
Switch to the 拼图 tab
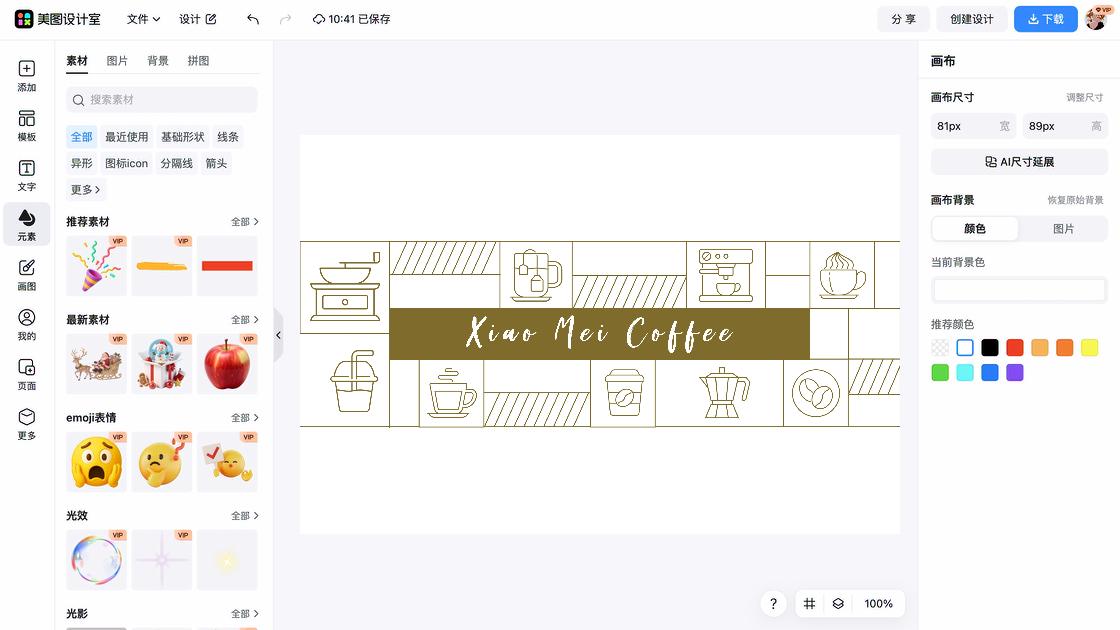[x=199, y=61]
